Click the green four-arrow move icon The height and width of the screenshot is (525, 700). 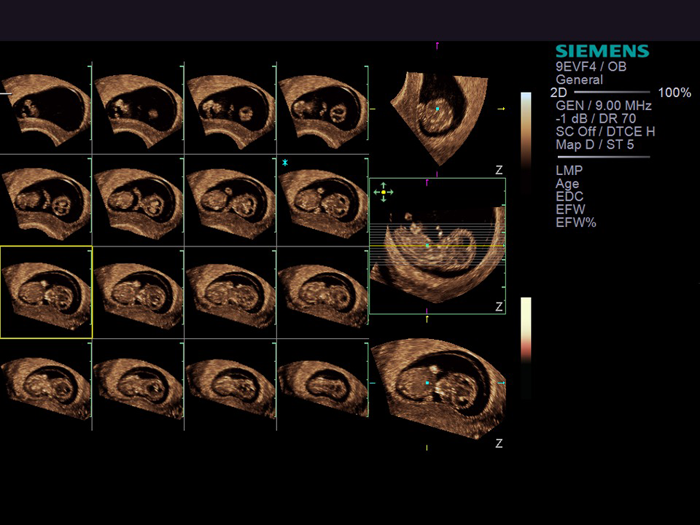tap(383, 192)
